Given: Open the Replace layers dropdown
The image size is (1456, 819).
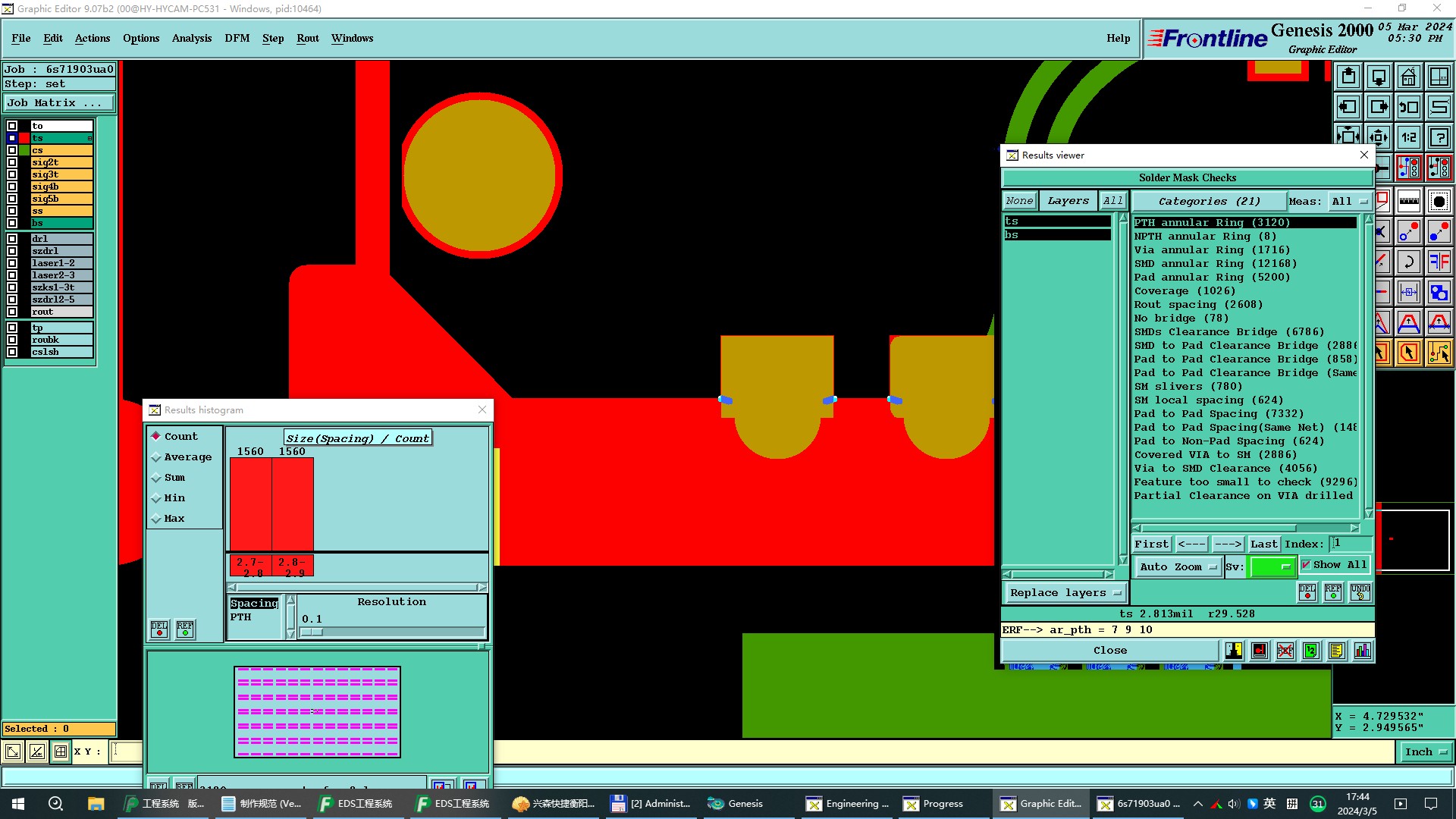Looking at the screenshot, I should pos(1064,593).
